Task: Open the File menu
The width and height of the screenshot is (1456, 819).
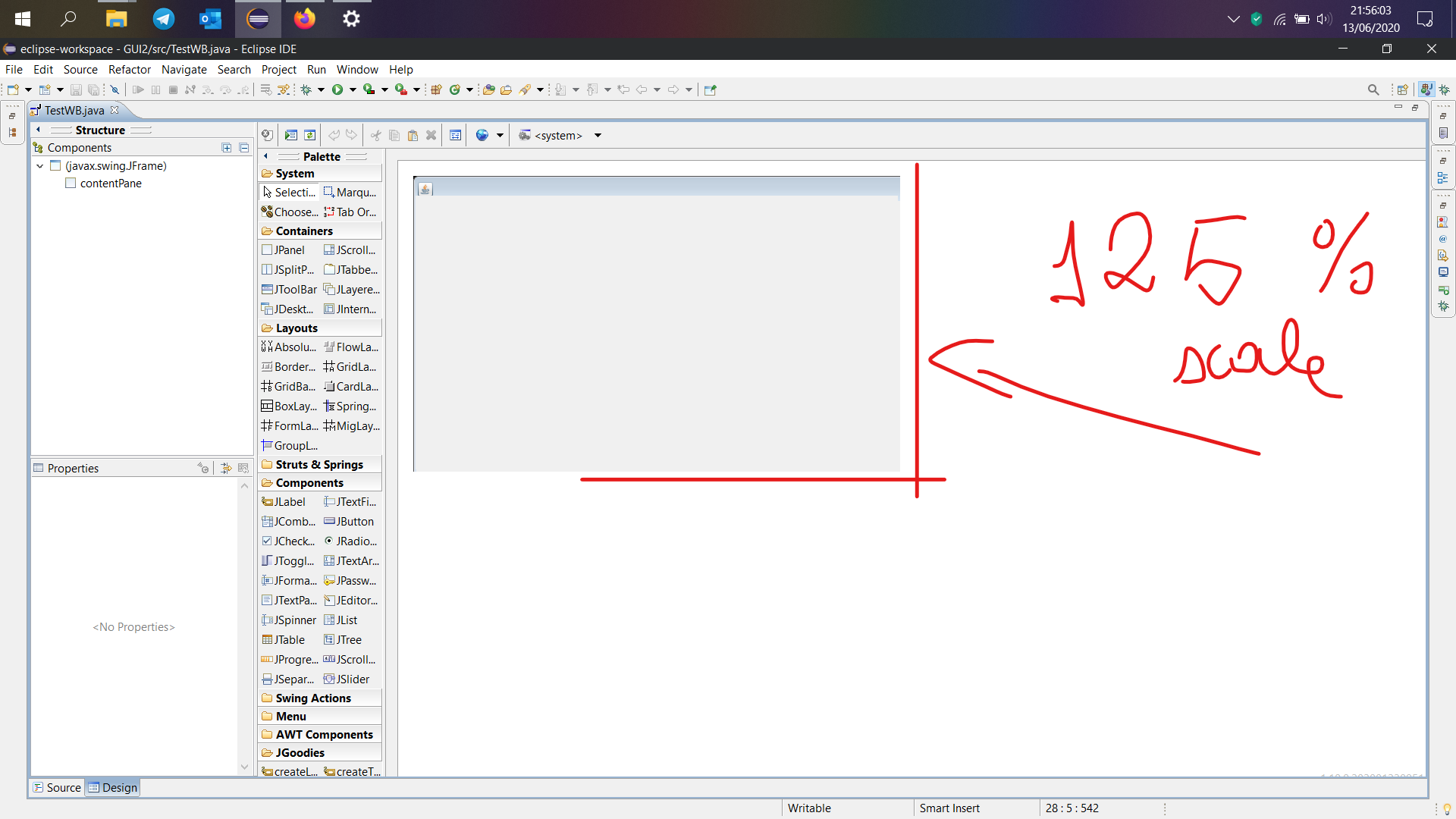Action: [14, 69]
